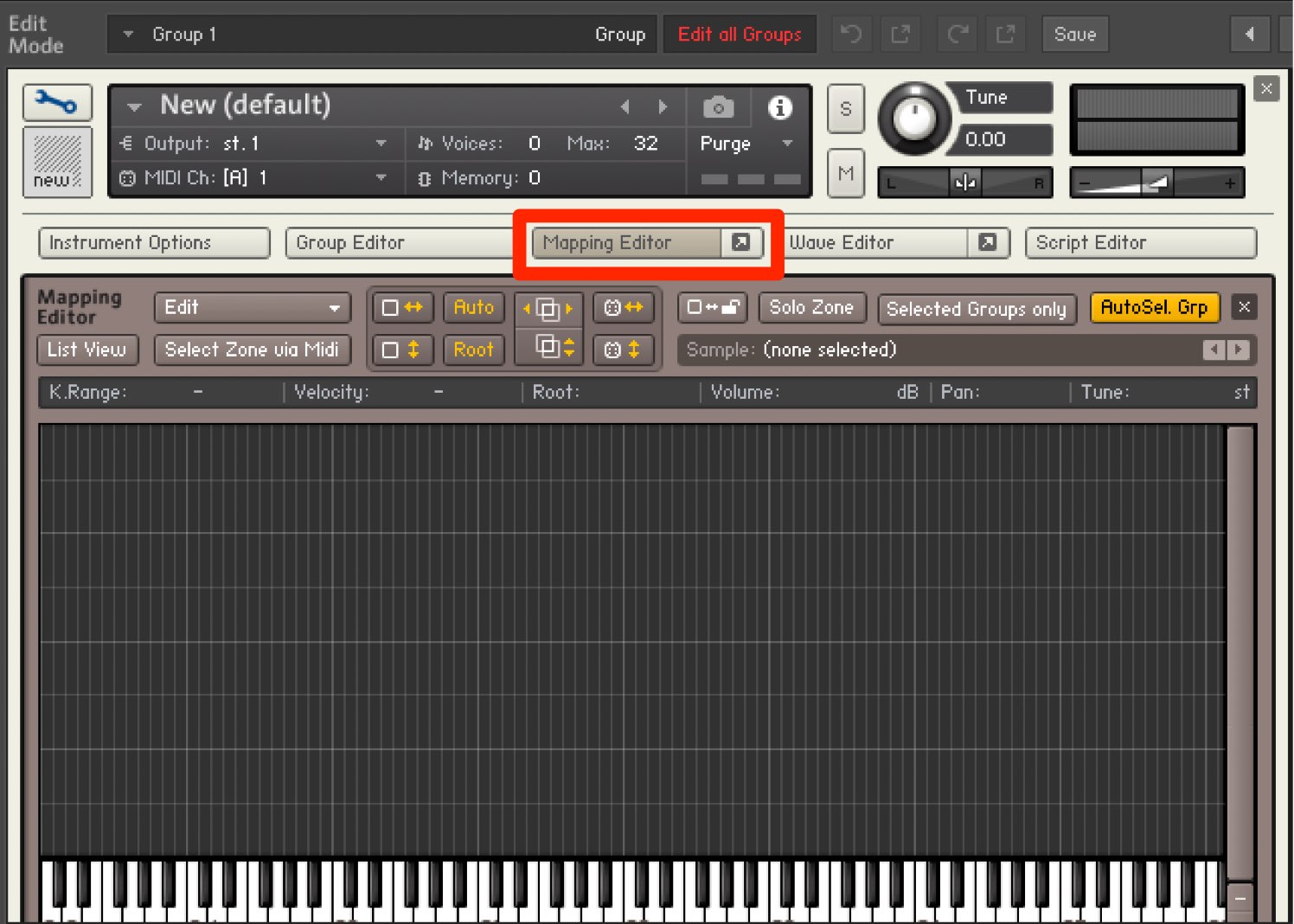Screen dimensions: 1294x924
Task: Toggle the lock zones icon
Action: pyautogui.click(x=713, y=307)
